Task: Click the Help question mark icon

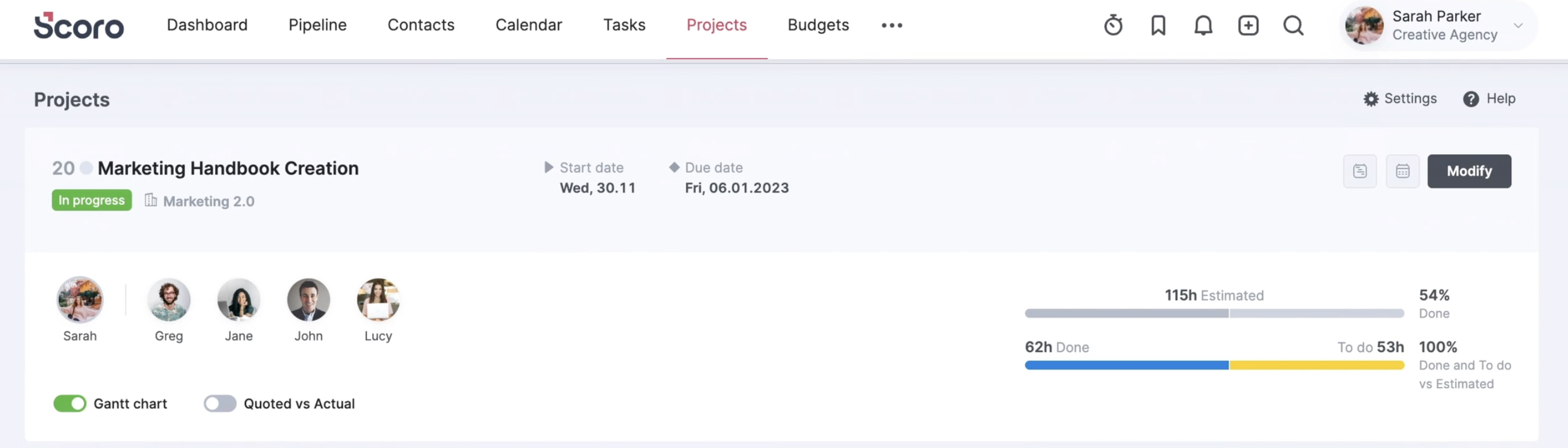Action: 1471,98
